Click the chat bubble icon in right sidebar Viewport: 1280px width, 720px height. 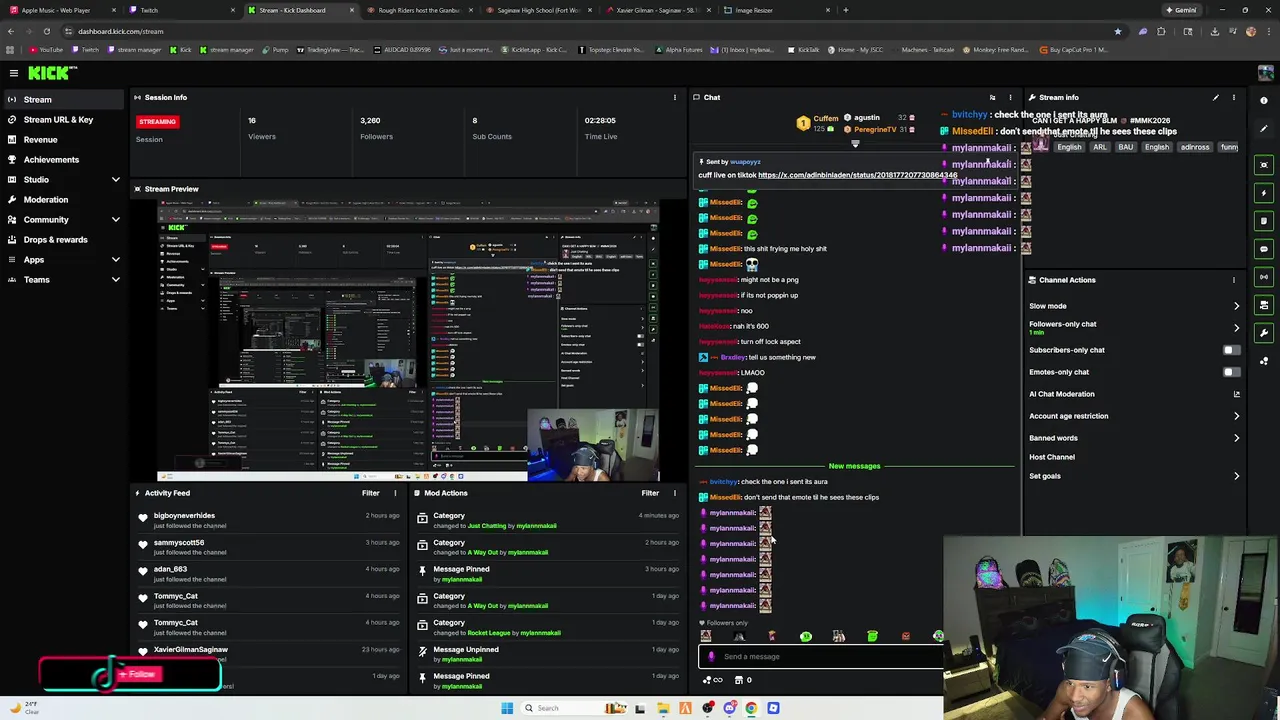tap(1264, 249)
